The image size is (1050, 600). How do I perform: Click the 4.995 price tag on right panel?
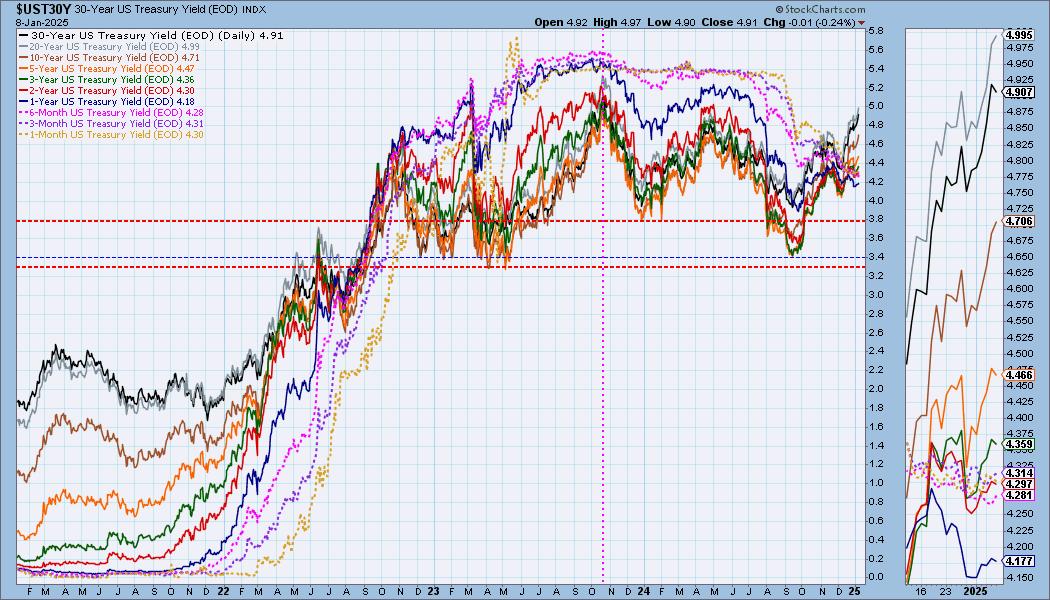(1019, 35)
